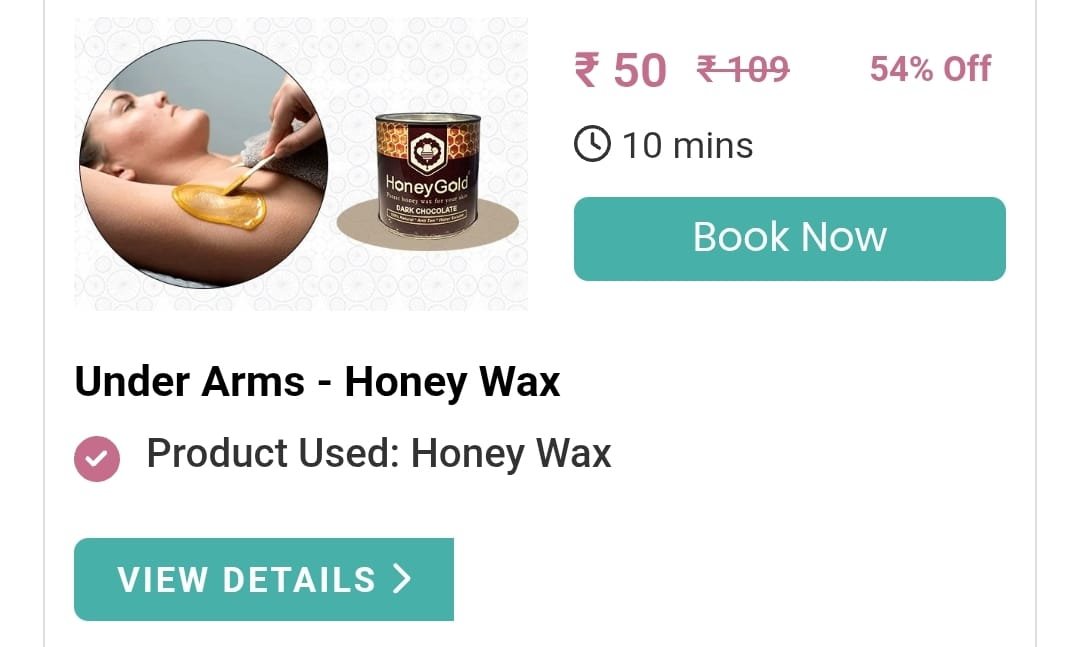Tap the 54% Off discount label
The image size is (1080, 647).
(931, 69)
